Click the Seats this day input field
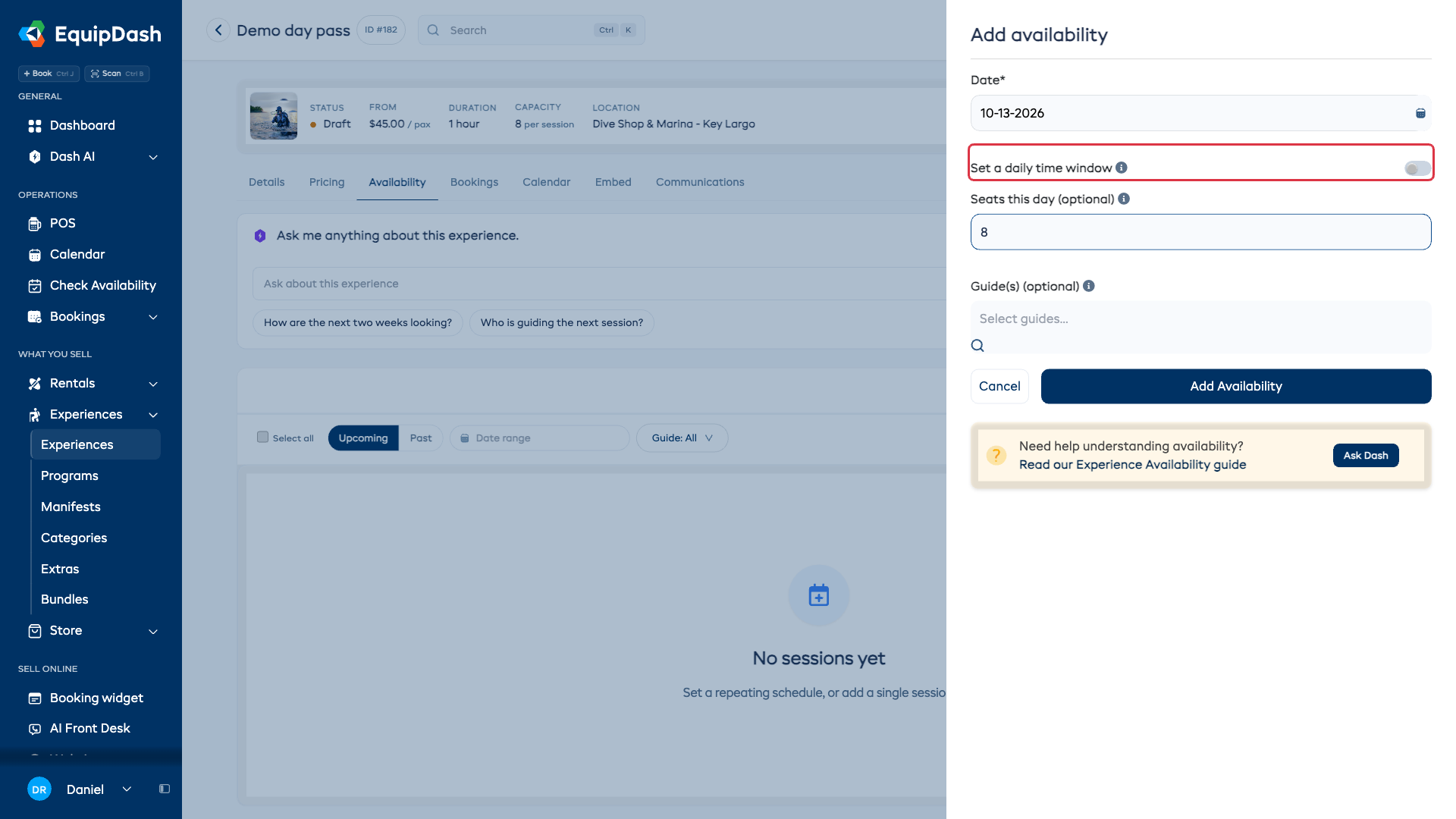 pos(1200,232)
